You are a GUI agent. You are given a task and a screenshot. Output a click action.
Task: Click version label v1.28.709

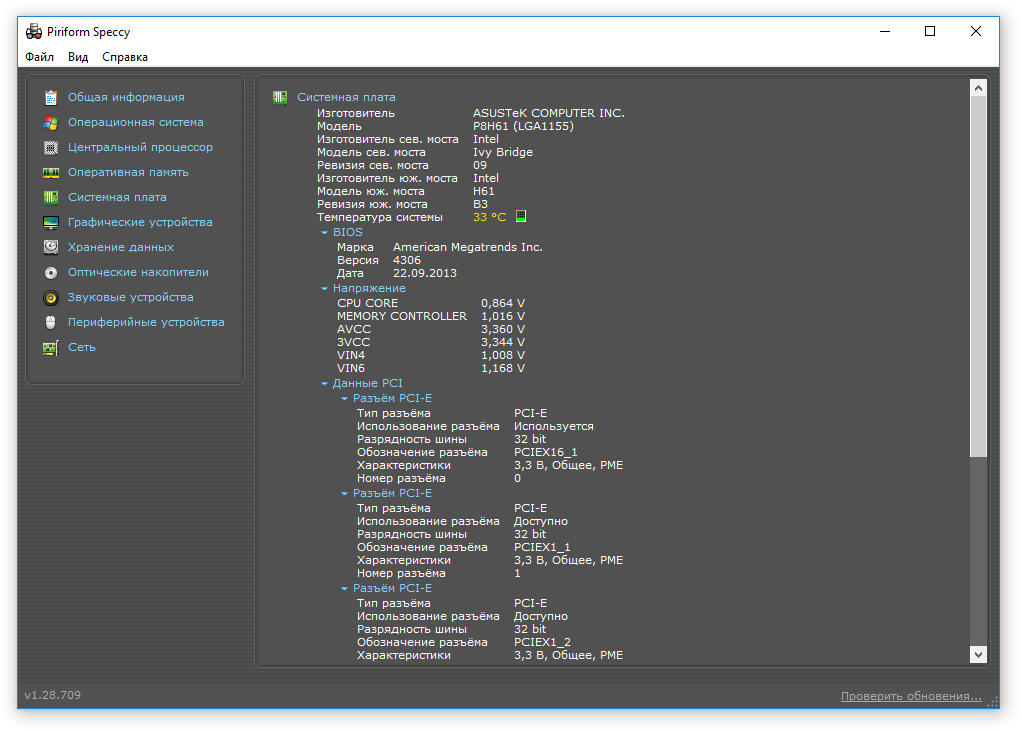[x=53, y=695]
